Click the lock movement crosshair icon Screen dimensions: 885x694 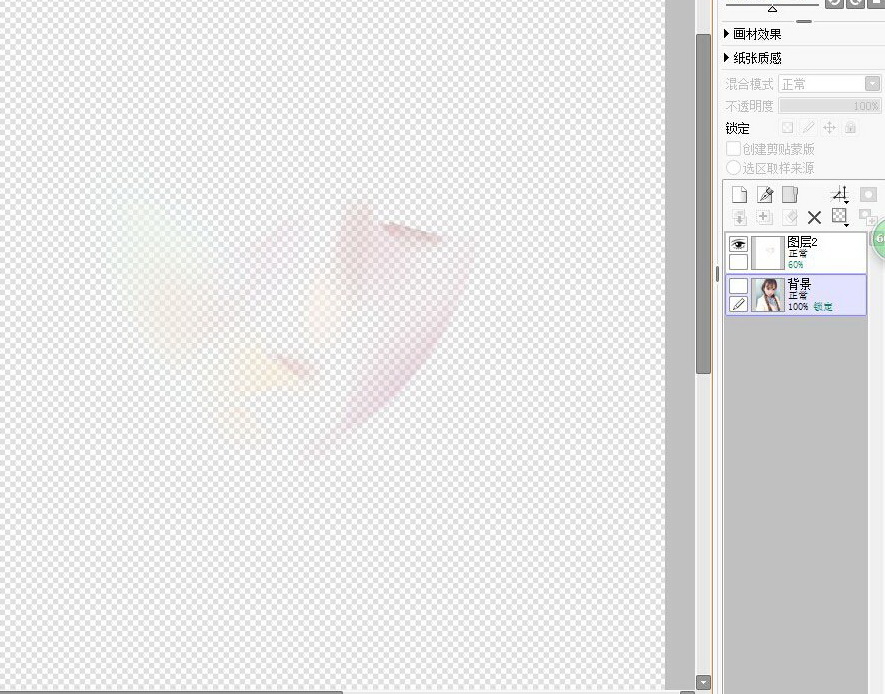click(829, 128)
